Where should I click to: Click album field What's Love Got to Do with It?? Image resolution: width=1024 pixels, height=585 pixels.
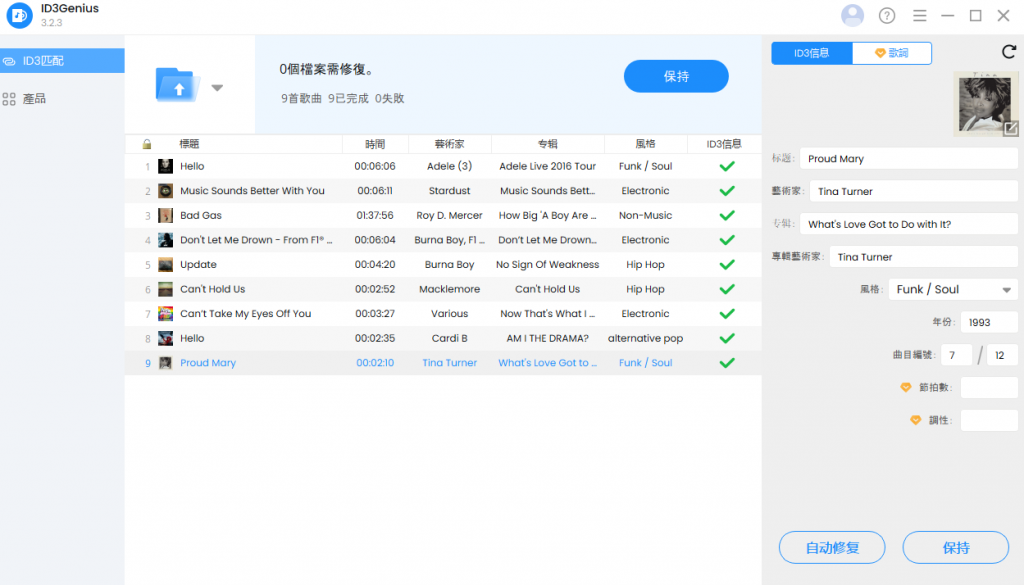coord(908,224)
